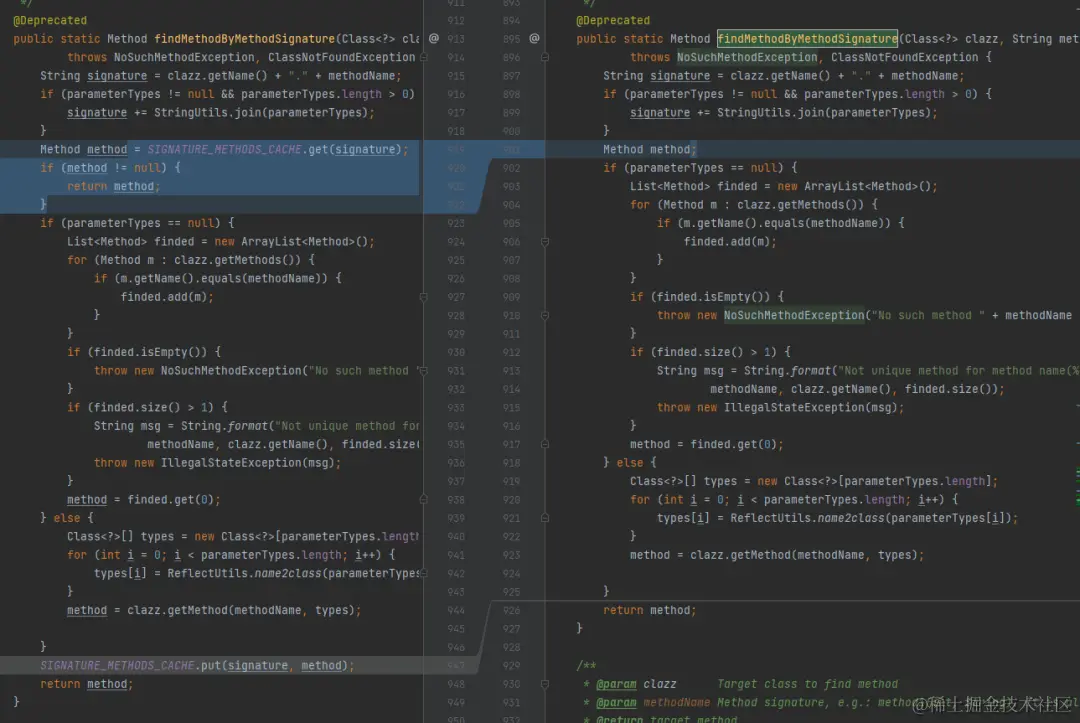The width and height of the screenshot is (1080, 723).
Task: Click @param methodName Javadoc tag in right pane
Action: tap(653, 702)
